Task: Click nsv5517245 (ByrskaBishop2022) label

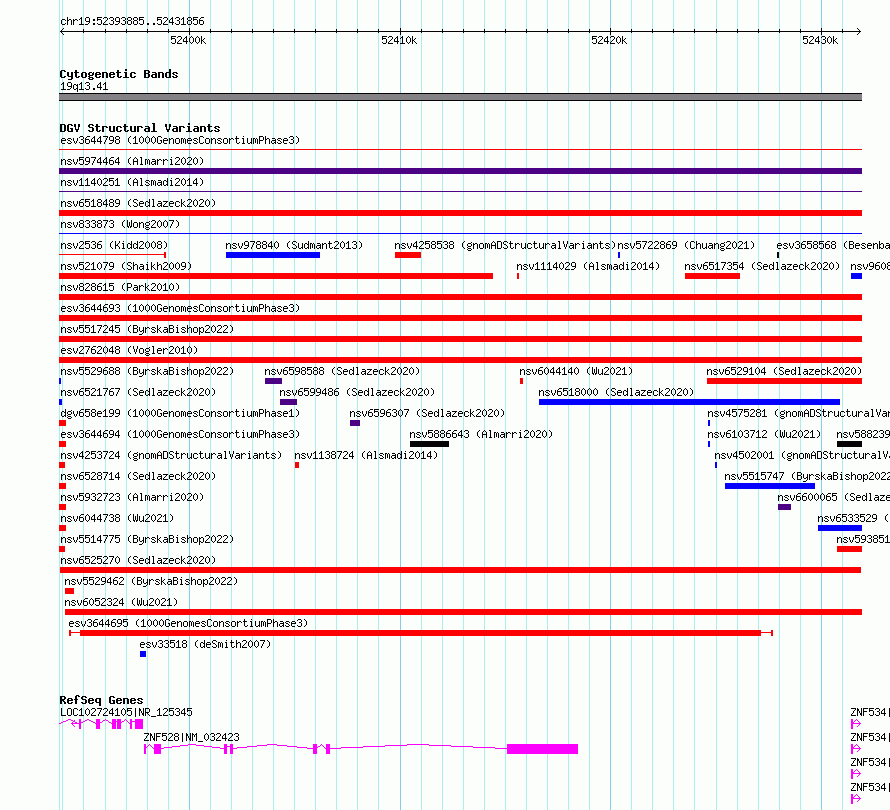Action: [x=147, y=329]
